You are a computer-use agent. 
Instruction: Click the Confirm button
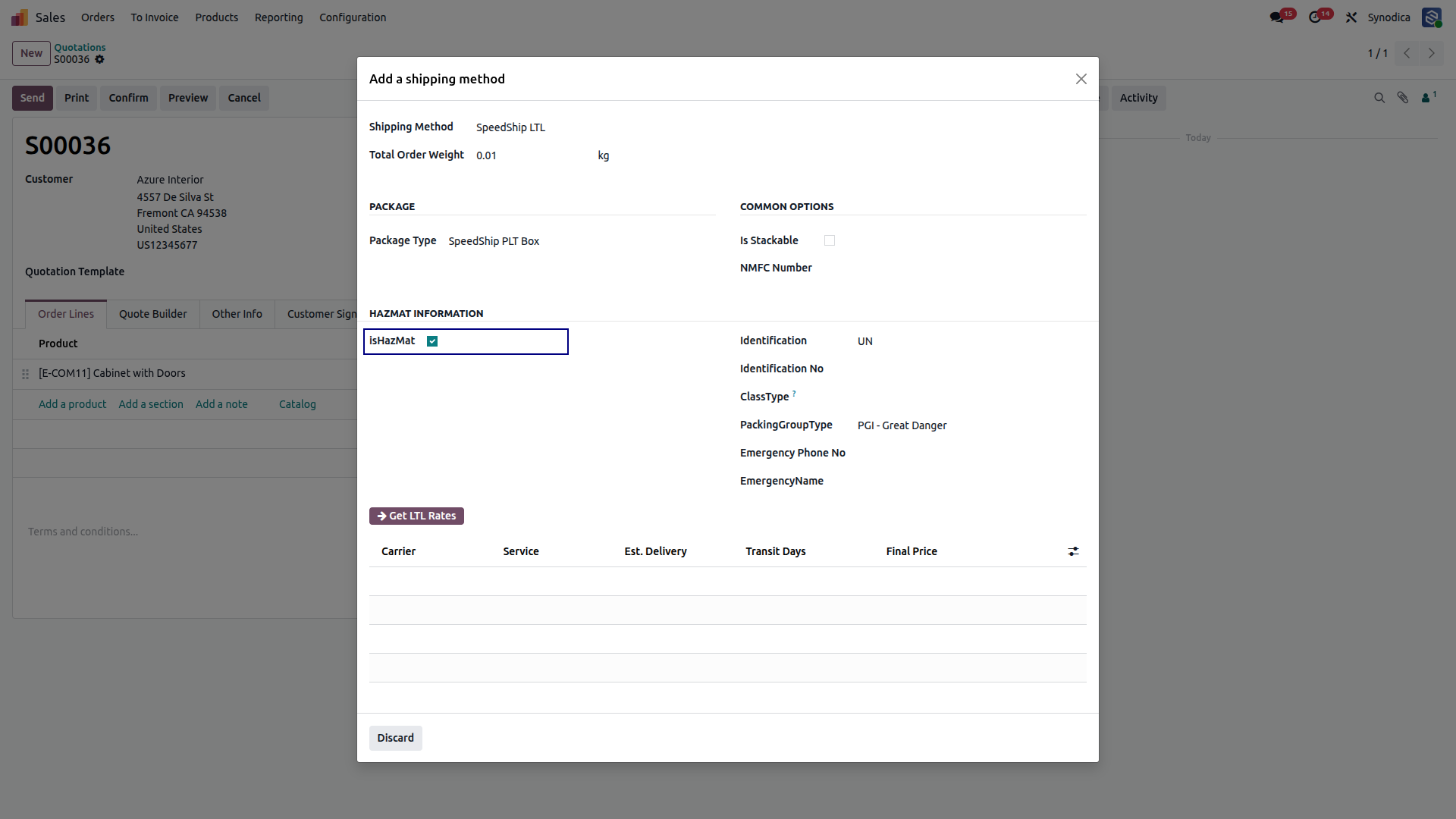pyautogui.click(x=128, y=98)
